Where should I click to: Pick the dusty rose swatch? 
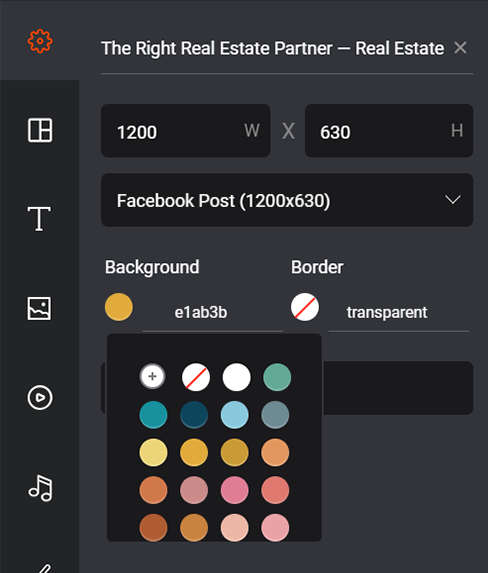click(x=194, y=490)
